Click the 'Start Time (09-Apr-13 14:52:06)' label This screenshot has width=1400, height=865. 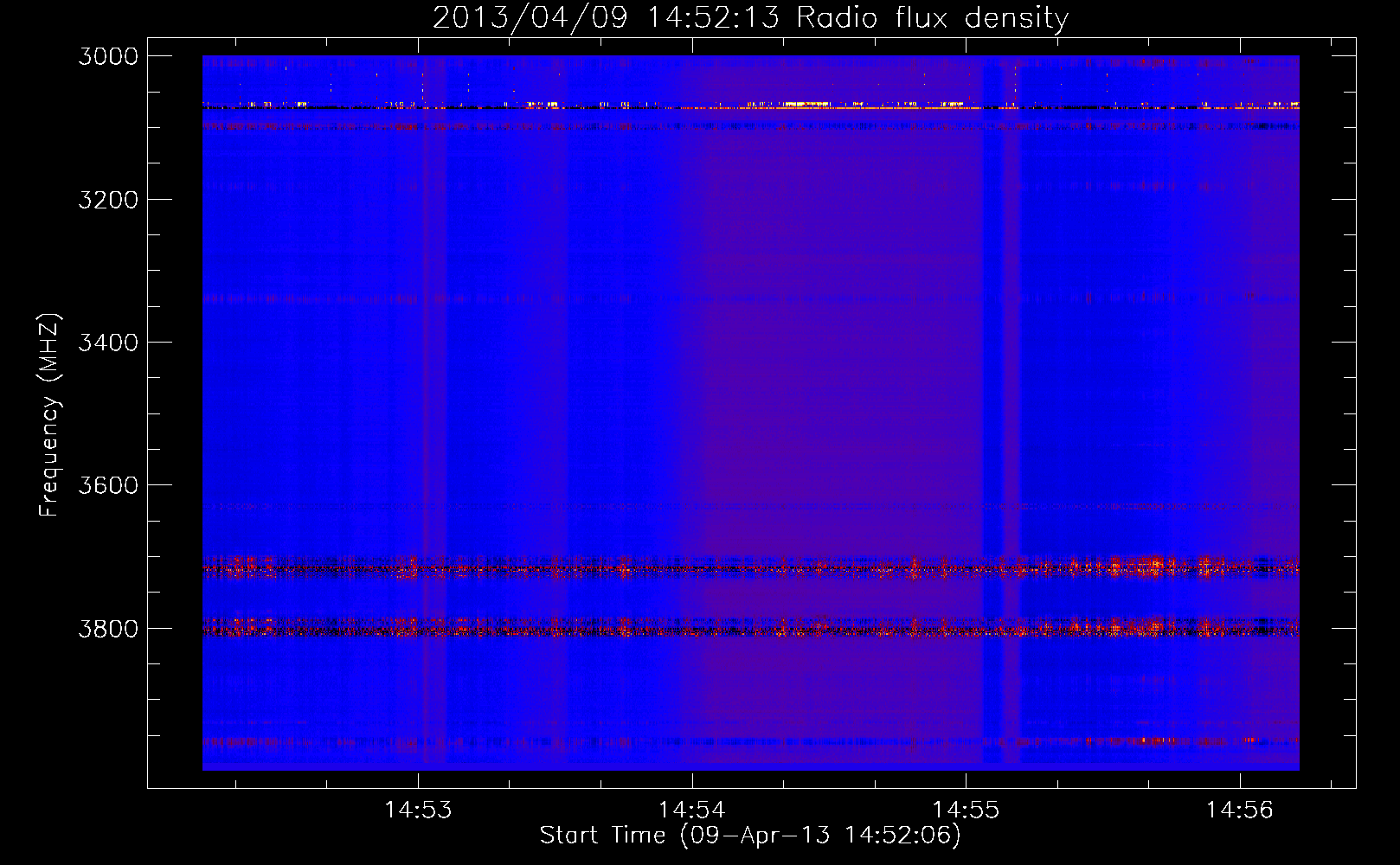pos(750,835)
